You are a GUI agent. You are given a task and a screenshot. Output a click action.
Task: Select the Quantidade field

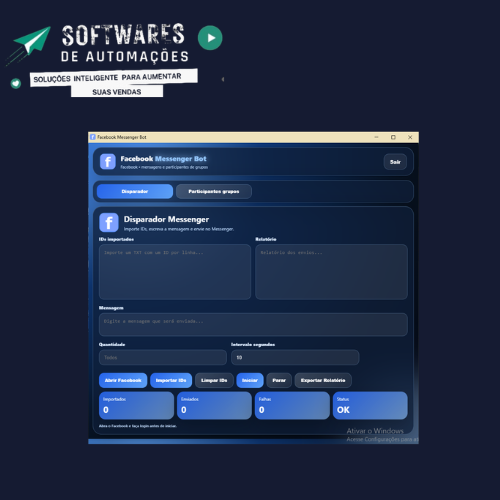[163, 357]
